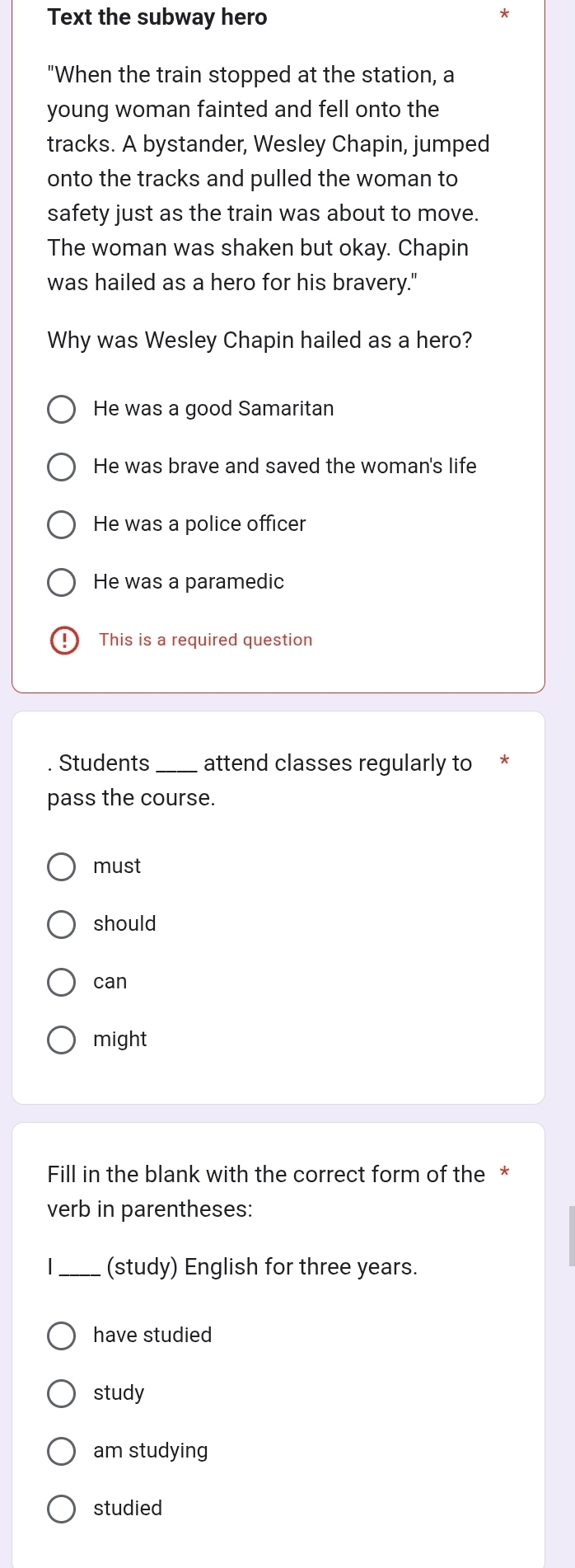
Task: Pick "might" radio button
Action: [61, 1040]
